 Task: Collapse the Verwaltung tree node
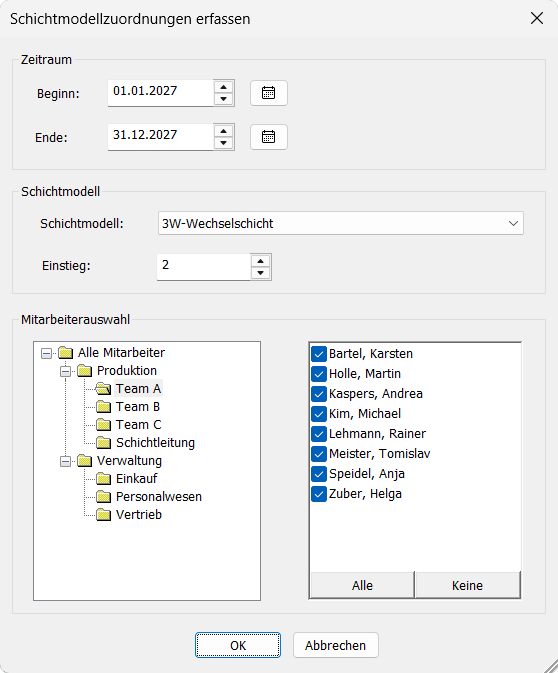[65, 461]
